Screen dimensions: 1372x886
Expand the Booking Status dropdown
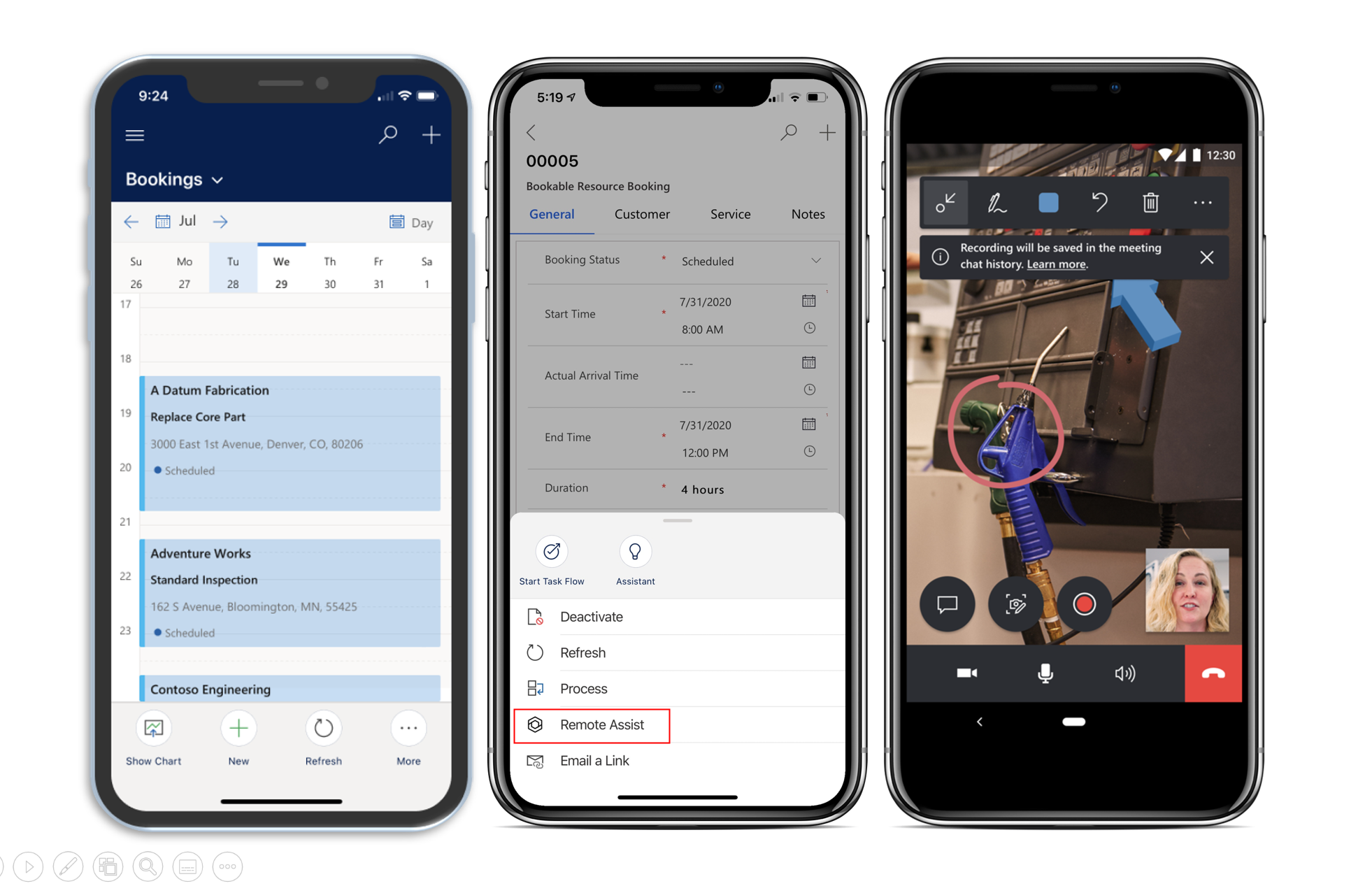click(x=820, y=258)
